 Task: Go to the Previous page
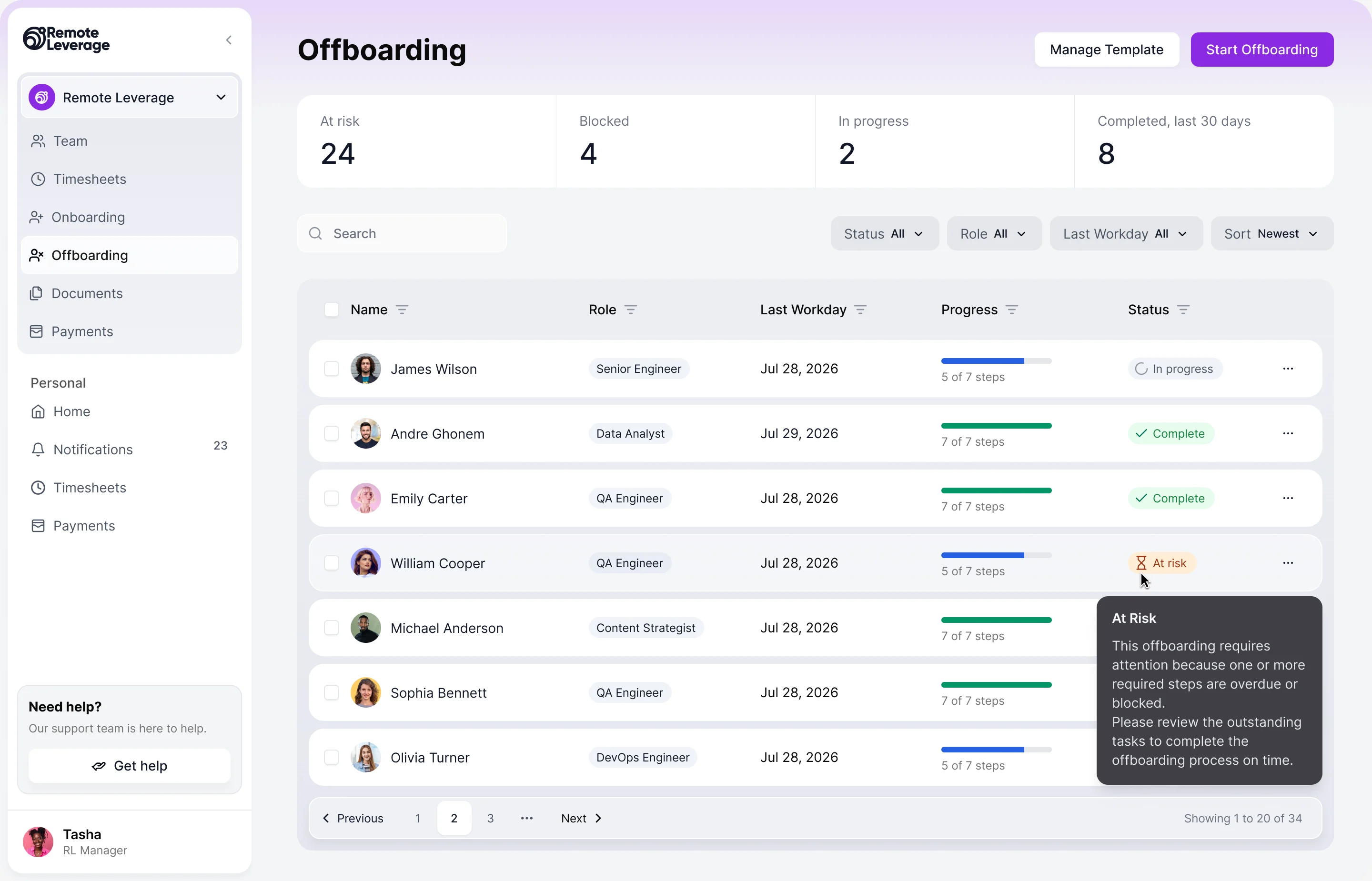[x=353, y=818]
